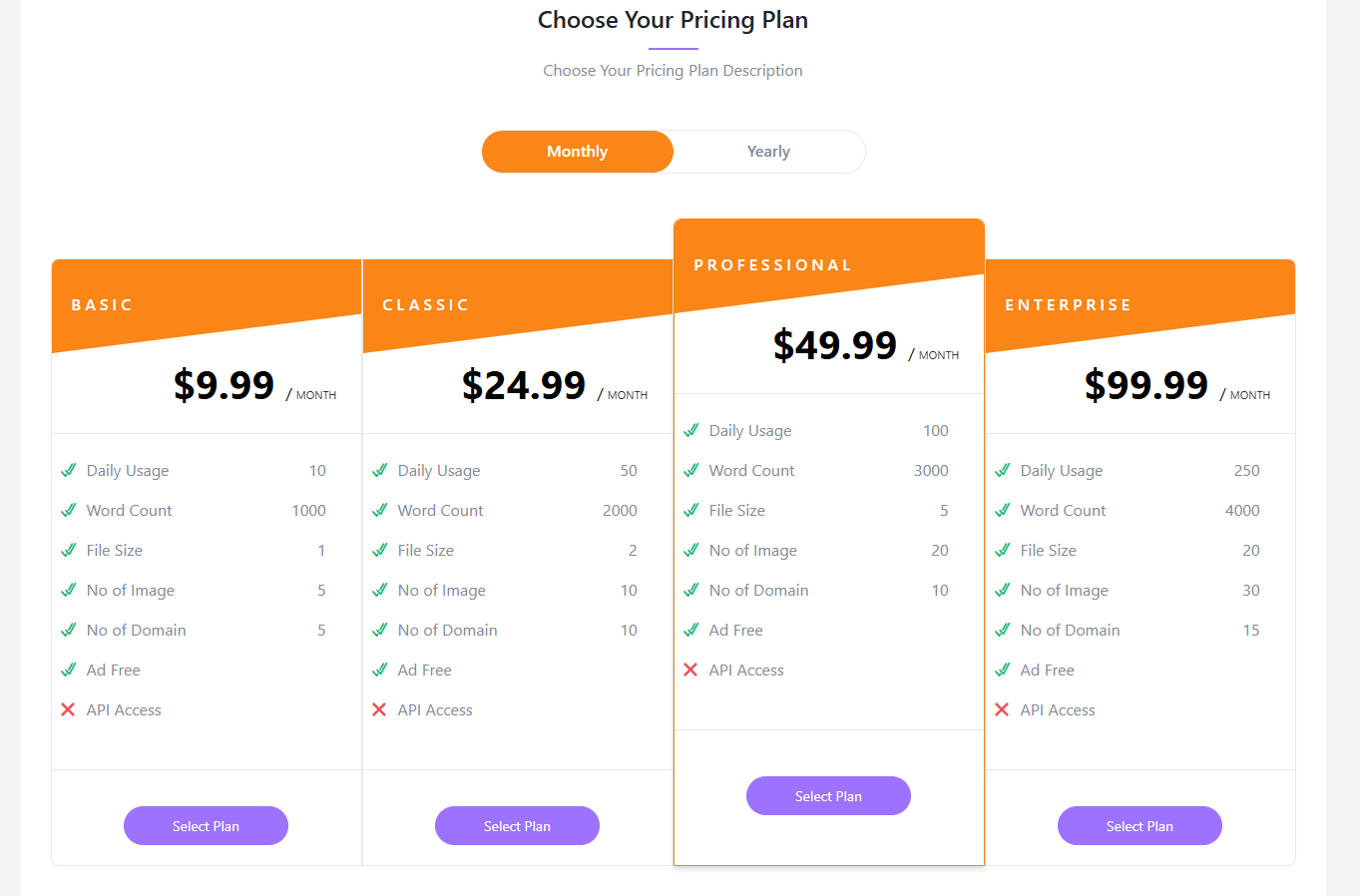1360x896 pixels.
Task: Click the checkmark beside Professional No of Domain
Action: click(691, 590)
